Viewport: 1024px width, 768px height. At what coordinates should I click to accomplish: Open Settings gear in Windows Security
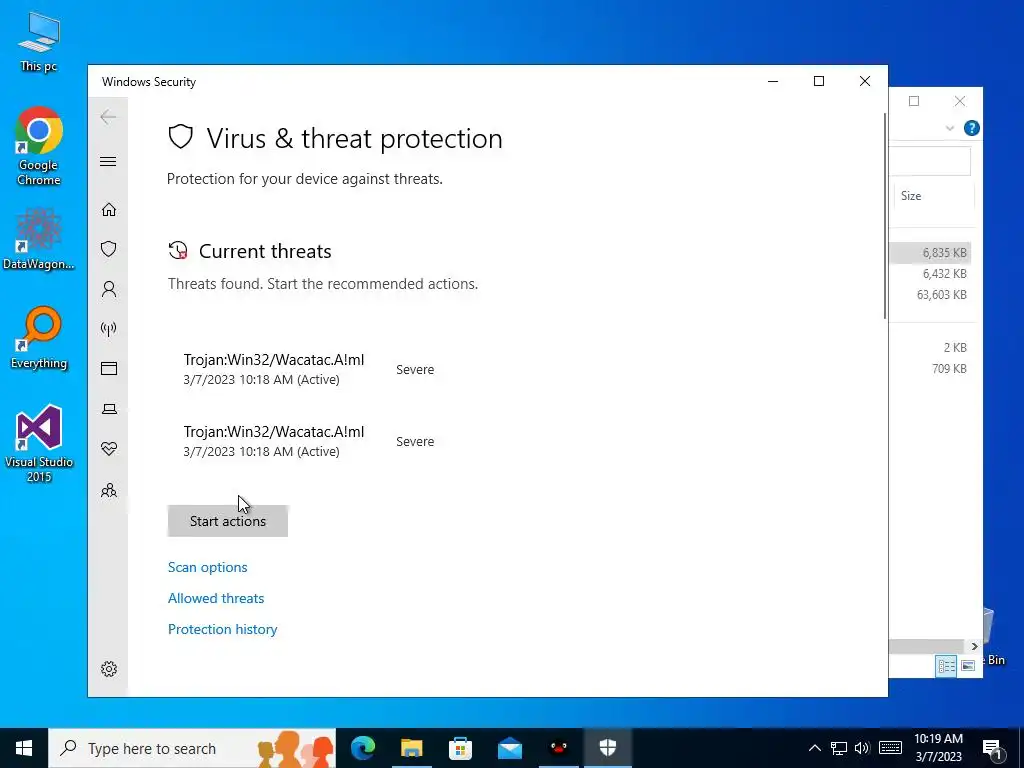(108, 669)
